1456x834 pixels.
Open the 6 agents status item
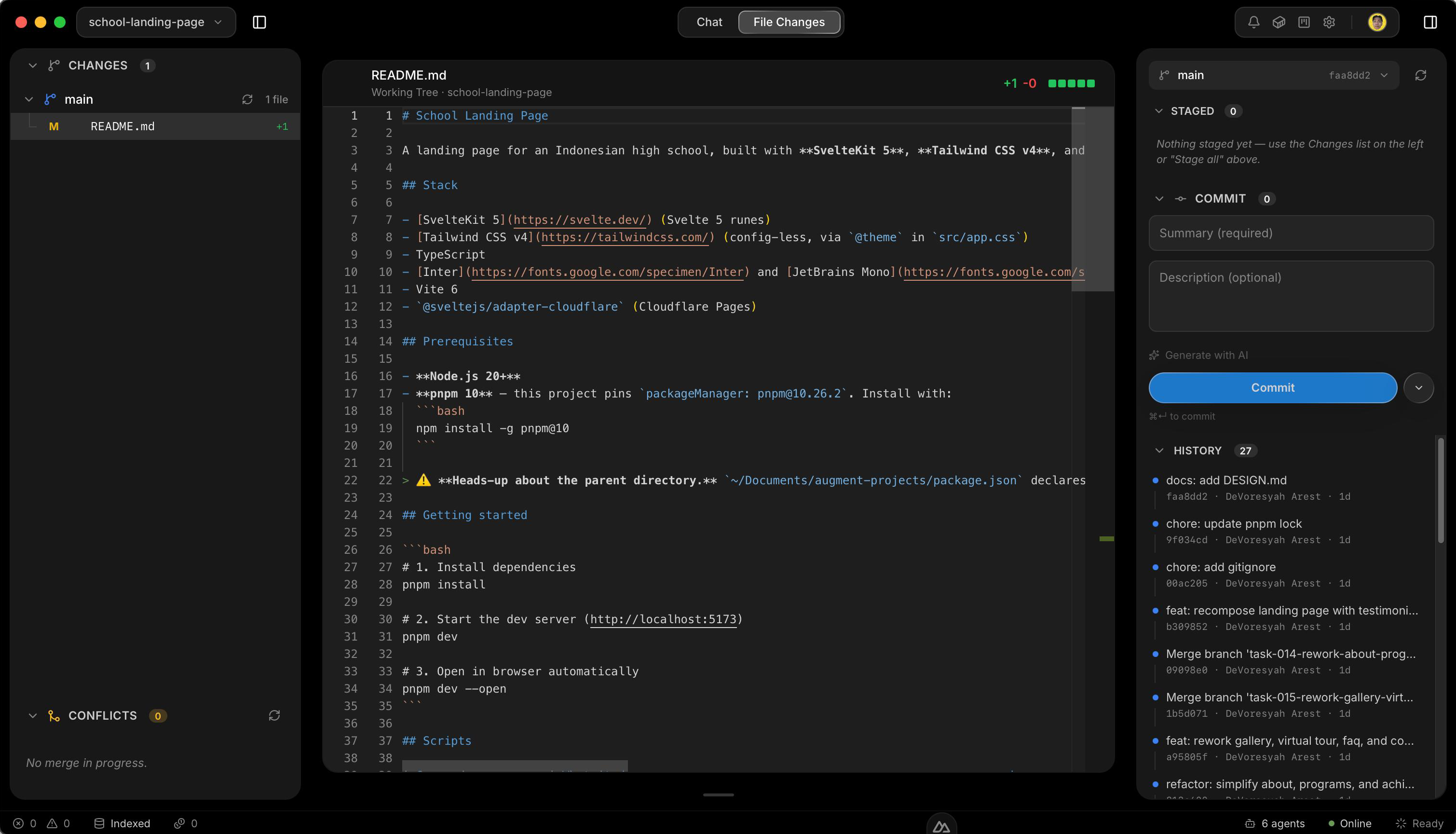coord(1275,824)
